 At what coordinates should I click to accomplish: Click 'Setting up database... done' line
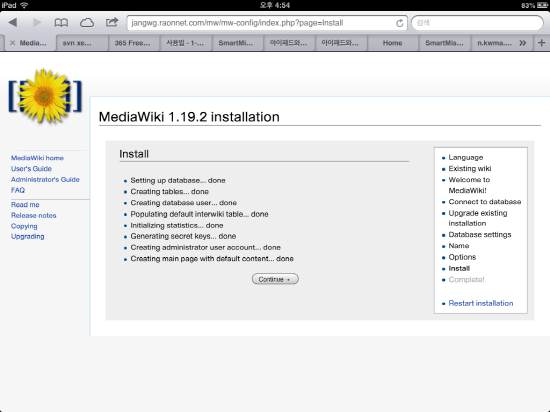coord(178,181)
